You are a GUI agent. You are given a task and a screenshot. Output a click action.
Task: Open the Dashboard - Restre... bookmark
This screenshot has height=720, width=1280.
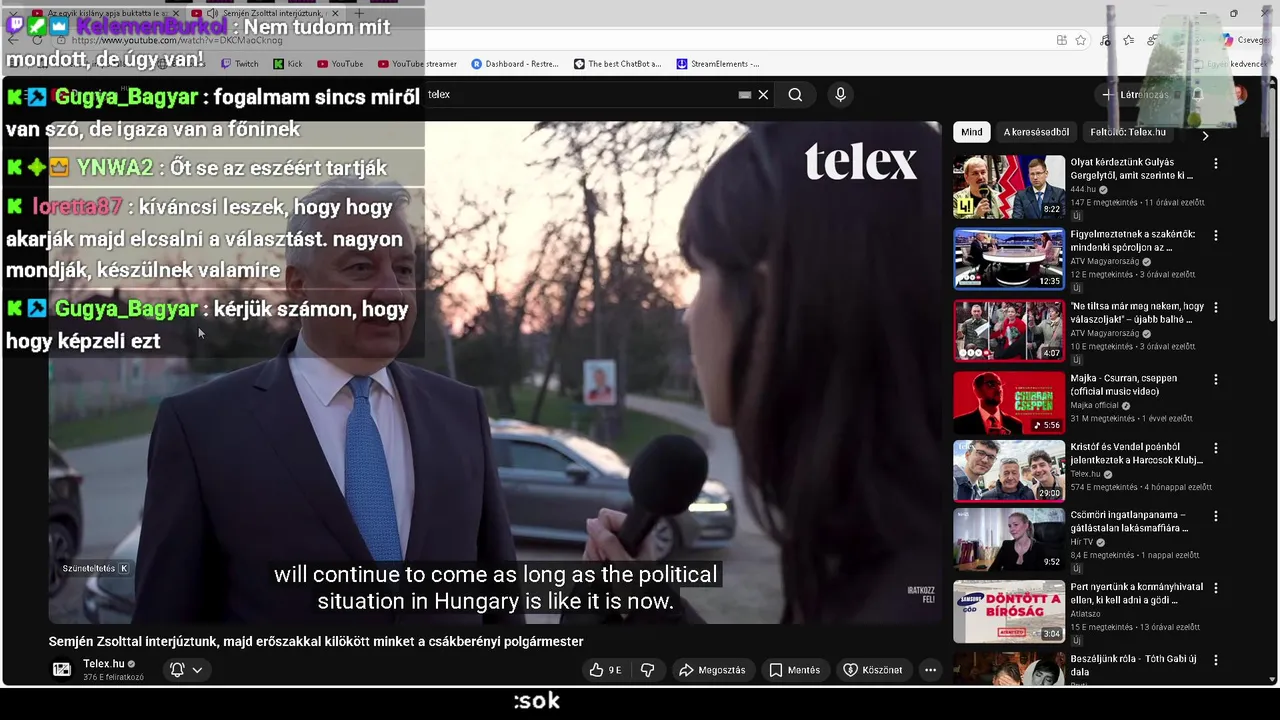click(514, 64)
